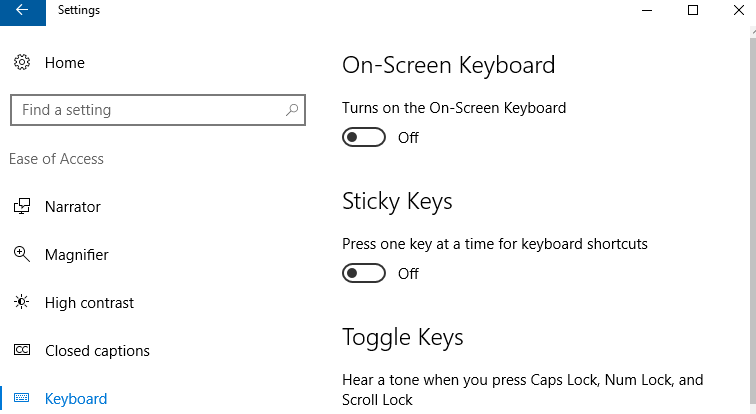756x414 pixels.
Task: Turn on the On-Screen Keyboard toggle
Action: coord(364,138)
